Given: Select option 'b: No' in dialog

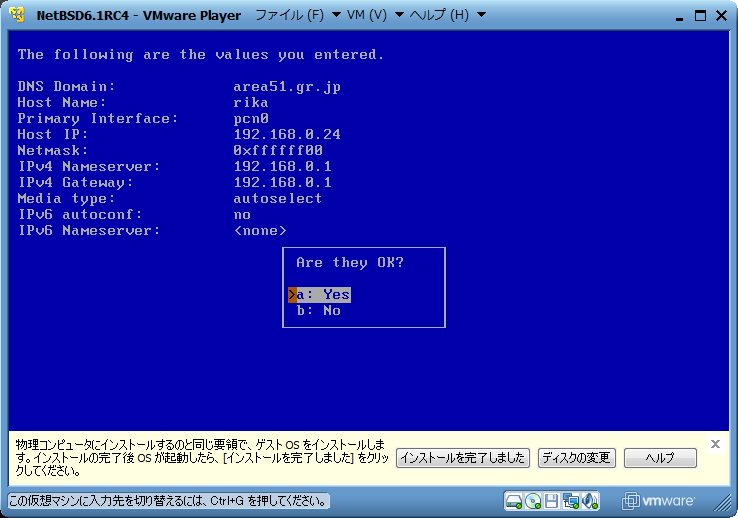Looking at the screenshot, I should point(319,311).
